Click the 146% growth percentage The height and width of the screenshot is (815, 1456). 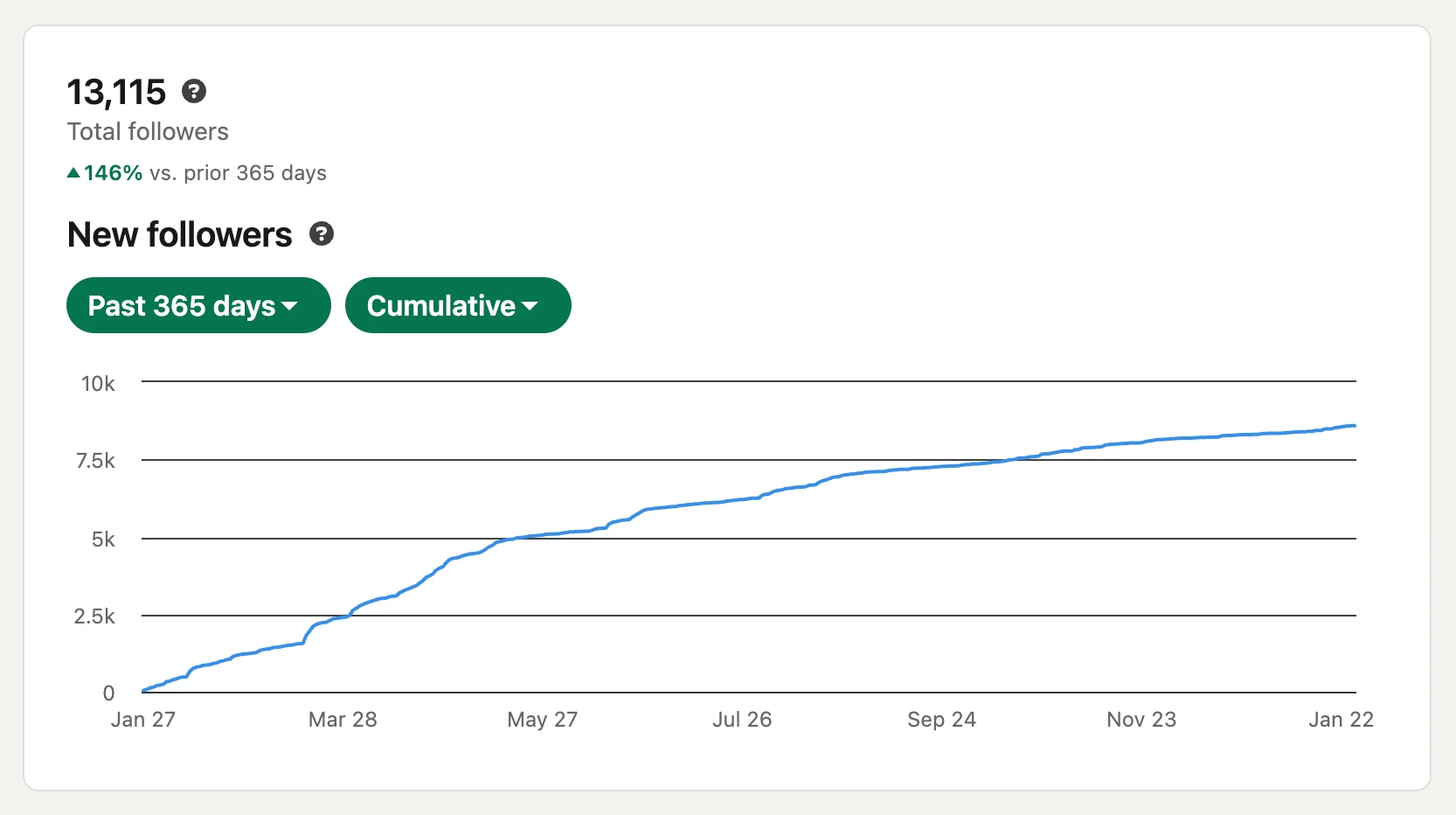click(114, 173)
